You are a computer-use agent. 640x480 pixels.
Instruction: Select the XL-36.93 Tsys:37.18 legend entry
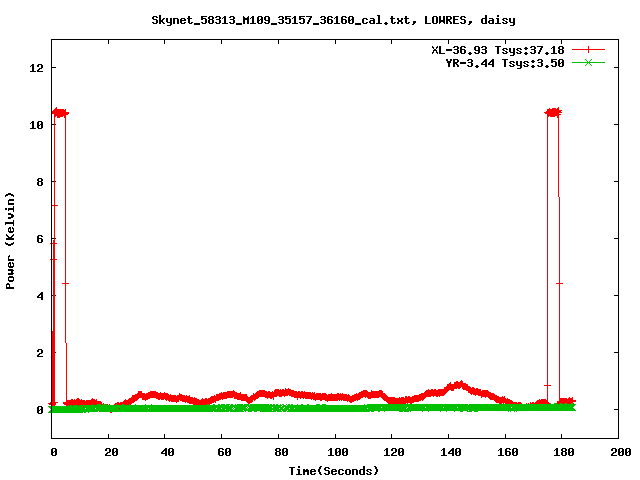(x=498, y=50)
